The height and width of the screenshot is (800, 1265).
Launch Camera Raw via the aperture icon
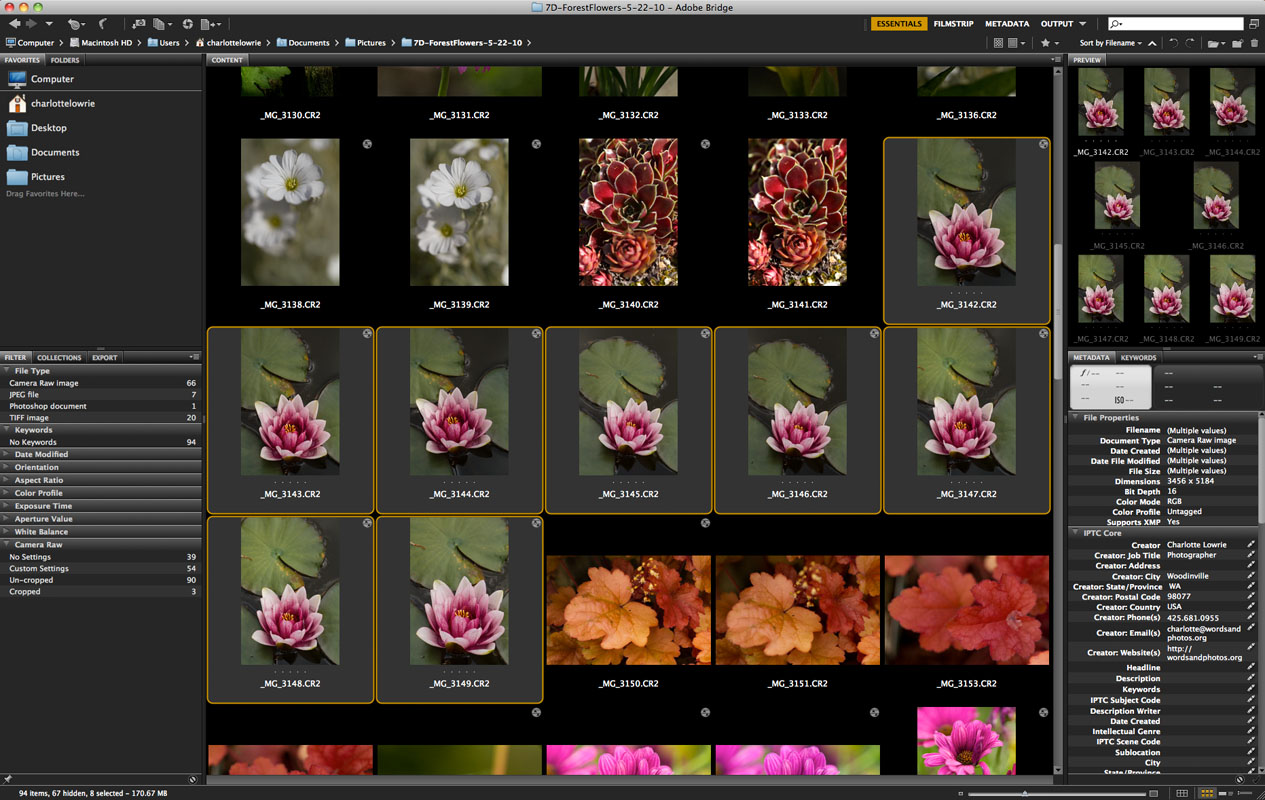coord(188,23)
